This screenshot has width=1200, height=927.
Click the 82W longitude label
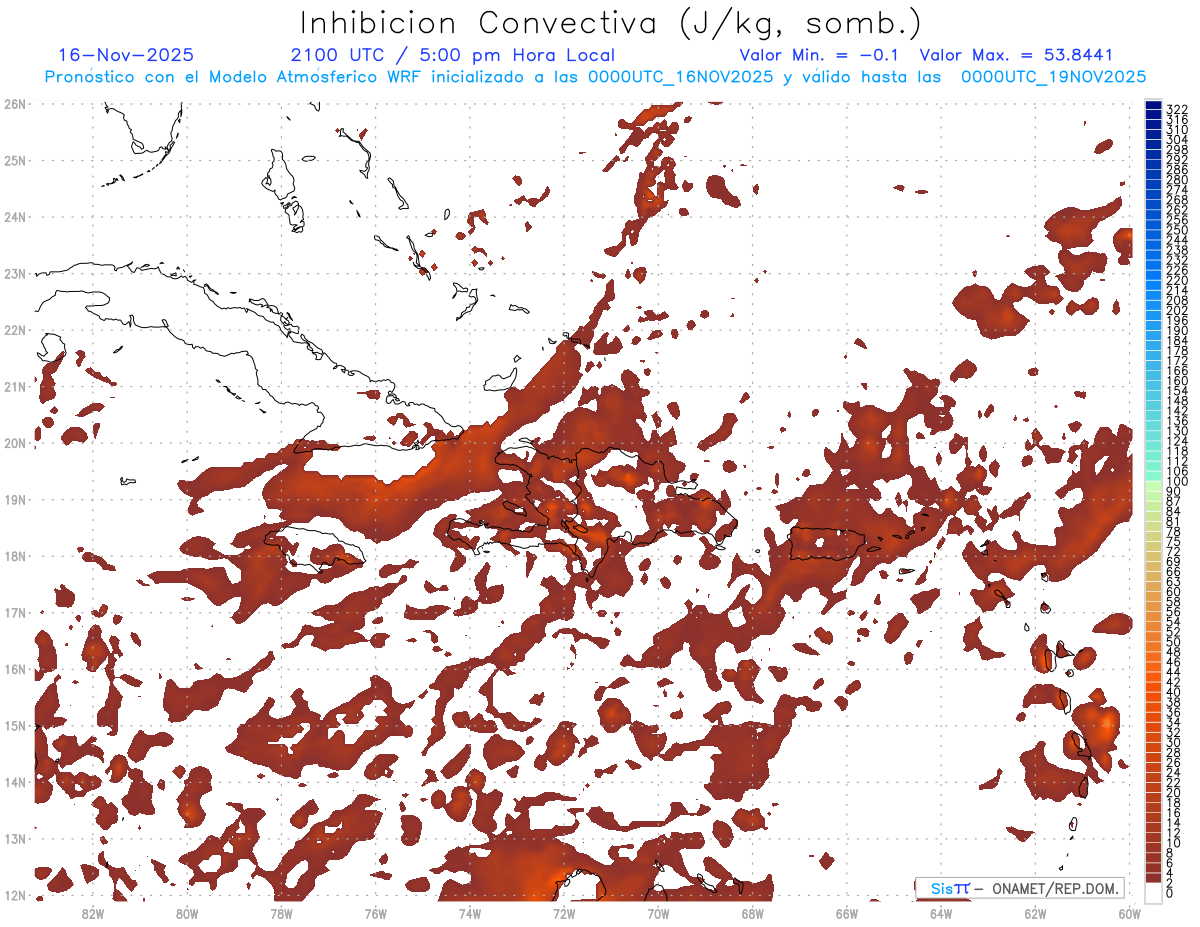point(92,913)
